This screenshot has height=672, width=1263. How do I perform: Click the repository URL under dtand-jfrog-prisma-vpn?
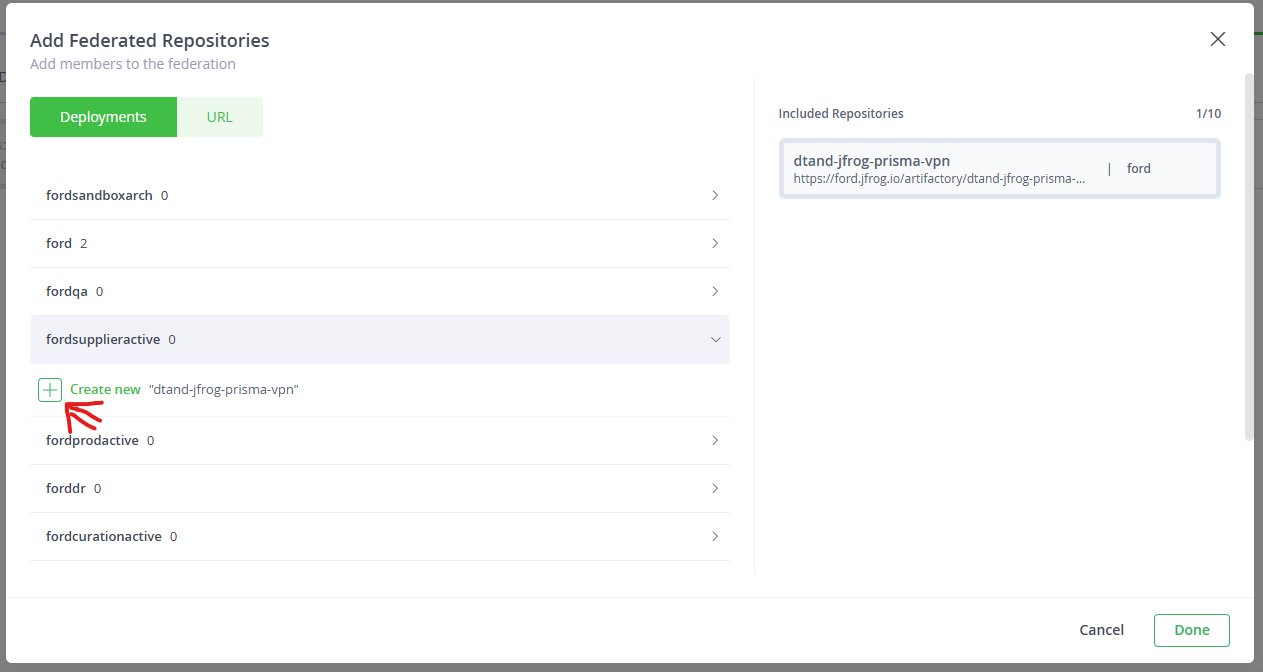pos(939,179)
